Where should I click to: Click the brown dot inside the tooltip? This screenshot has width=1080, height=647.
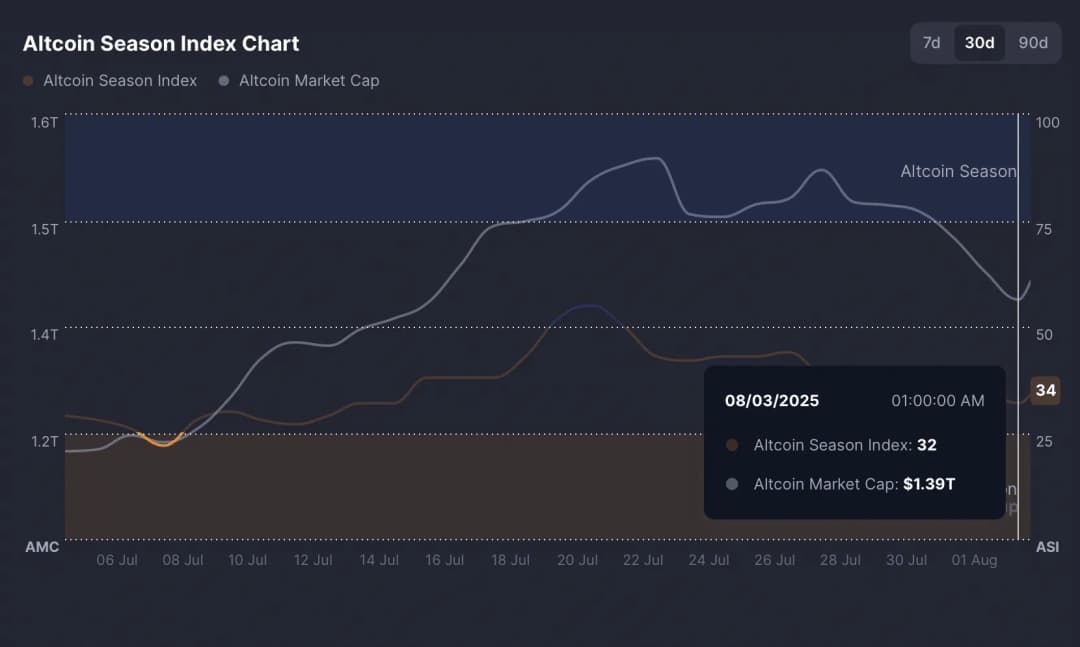coord(732,445)
